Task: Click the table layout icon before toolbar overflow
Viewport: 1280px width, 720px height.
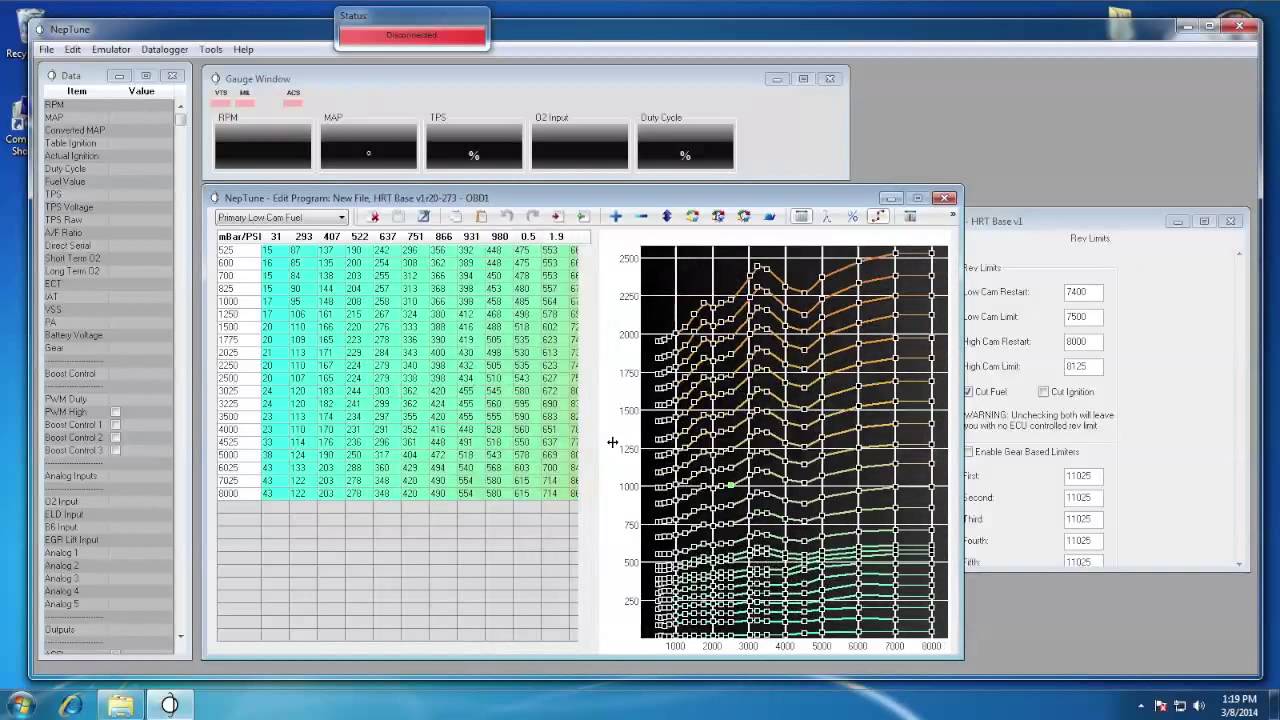Action: coord(910,216)
